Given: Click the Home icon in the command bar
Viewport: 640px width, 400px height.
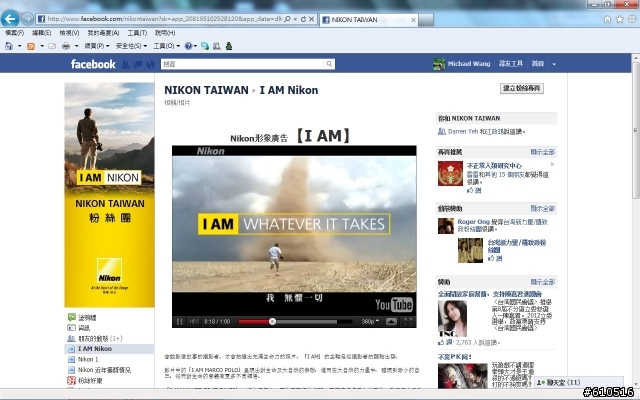Looking at the screenshot, I should [9, 46].
